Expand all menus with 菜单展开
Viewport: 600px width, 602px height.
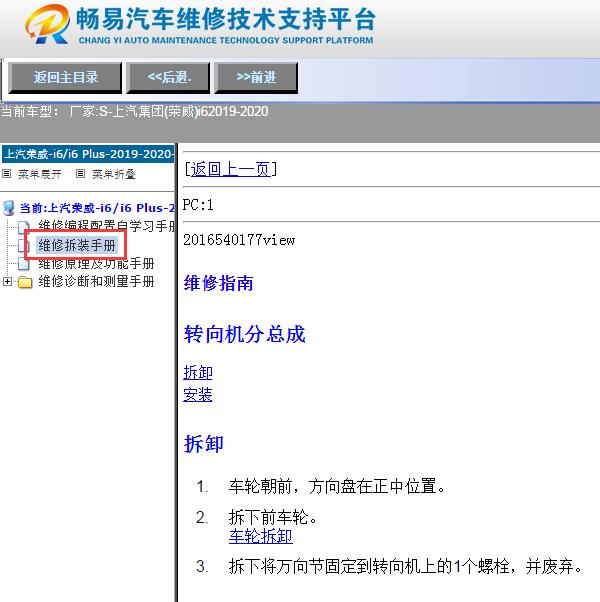pos(40,174)
